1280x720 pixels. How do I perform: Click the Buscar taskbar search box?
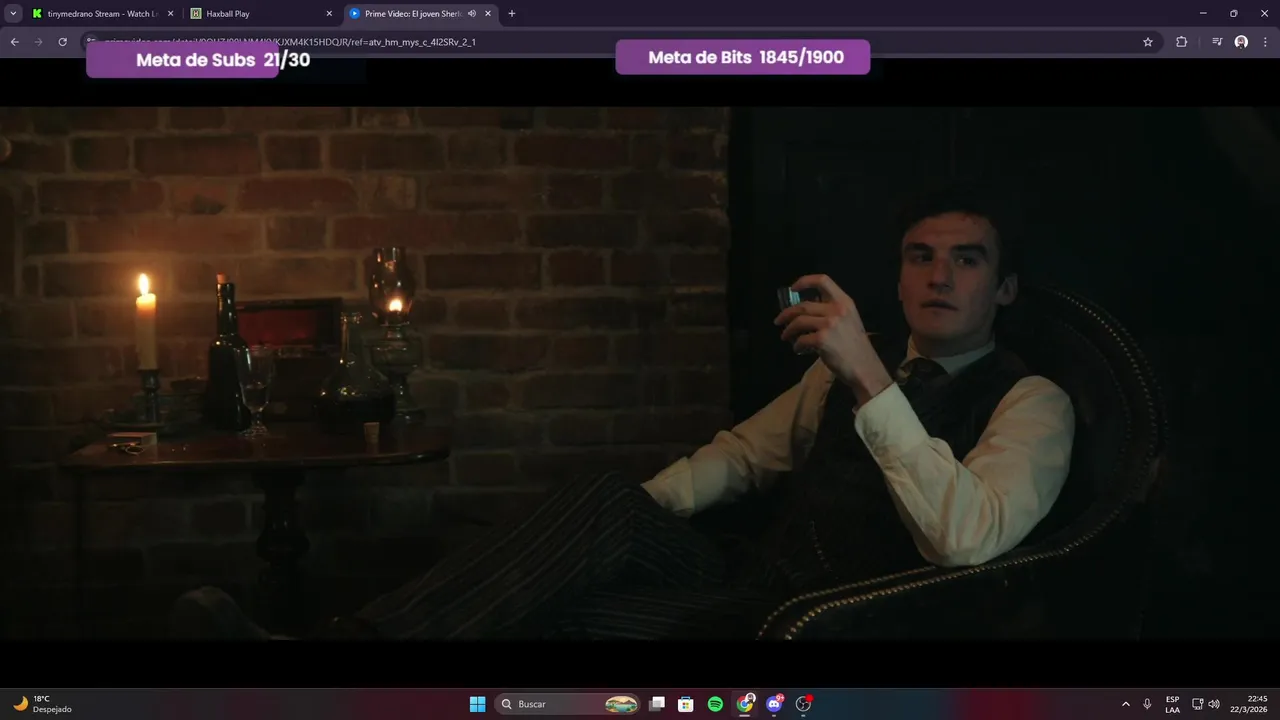[568, 704]
